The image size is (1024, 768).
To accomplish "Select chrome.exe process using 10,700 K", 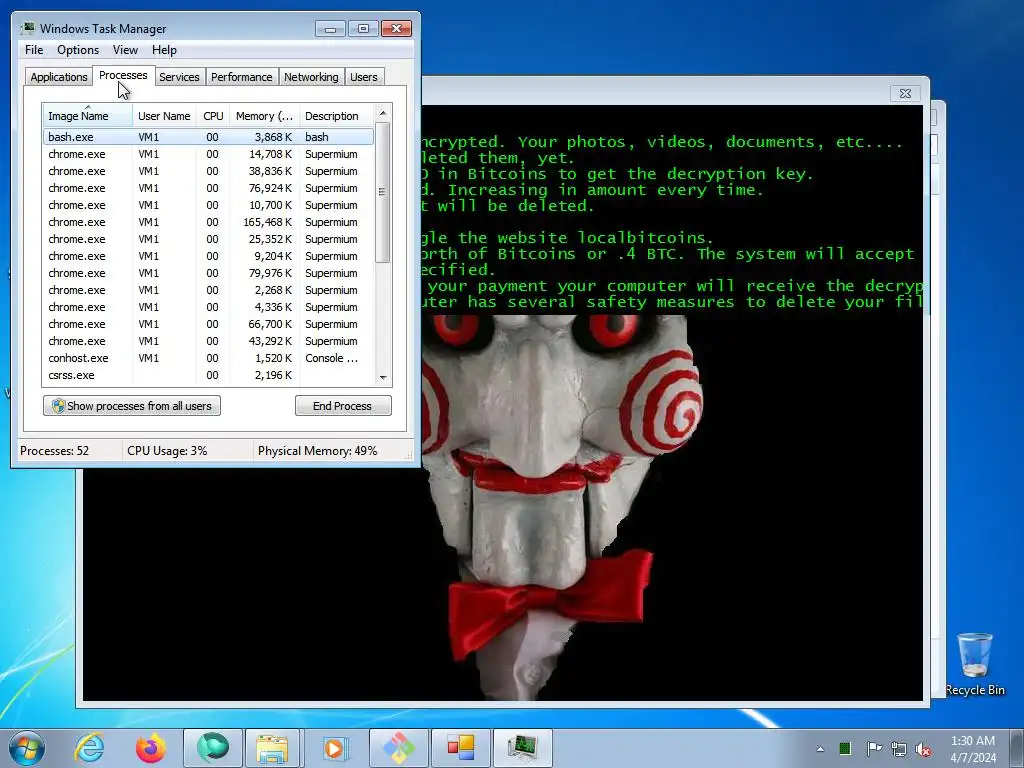I will click(208, 205).
